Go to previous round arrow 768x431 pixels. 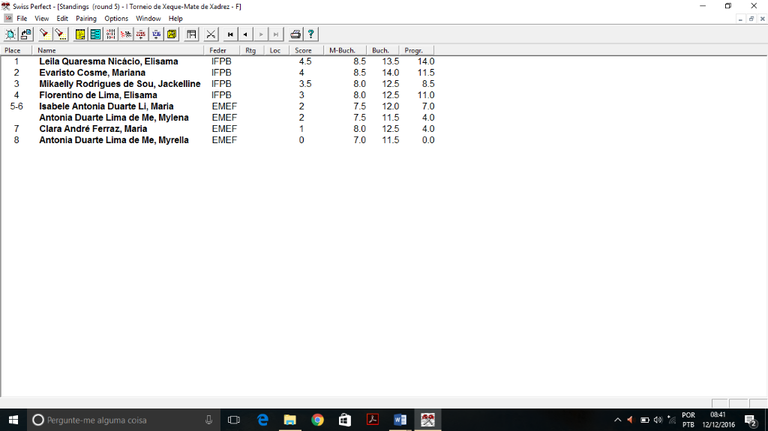(x=246, y=34)
